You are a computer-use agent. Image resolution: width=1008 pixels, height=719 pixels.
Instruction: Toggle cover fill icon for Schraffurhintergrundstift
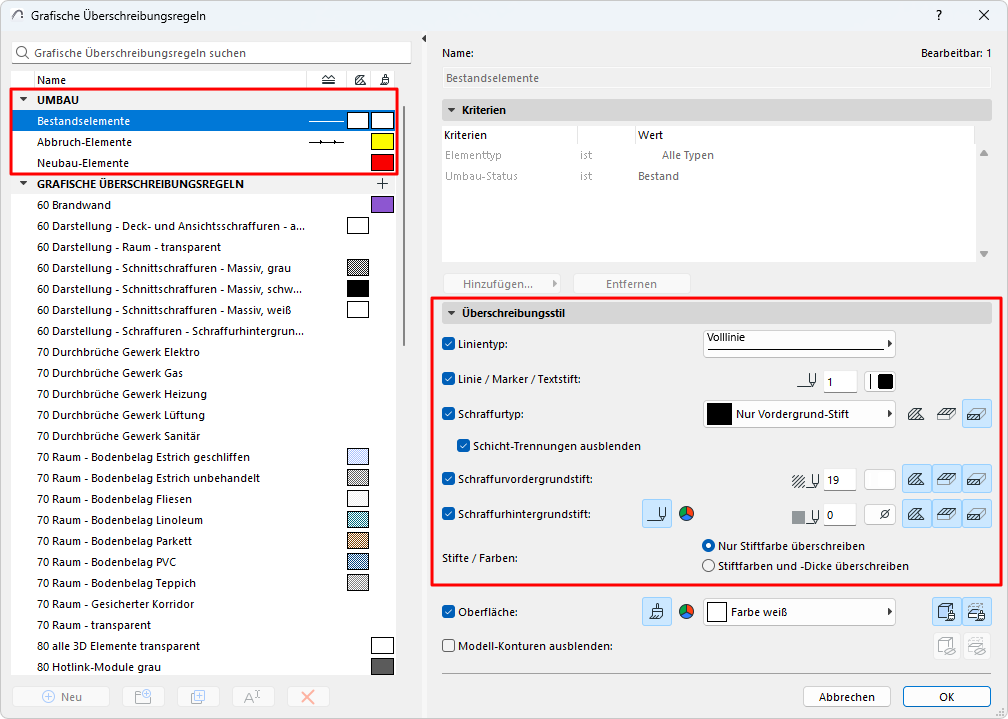(x=946, y=514)
